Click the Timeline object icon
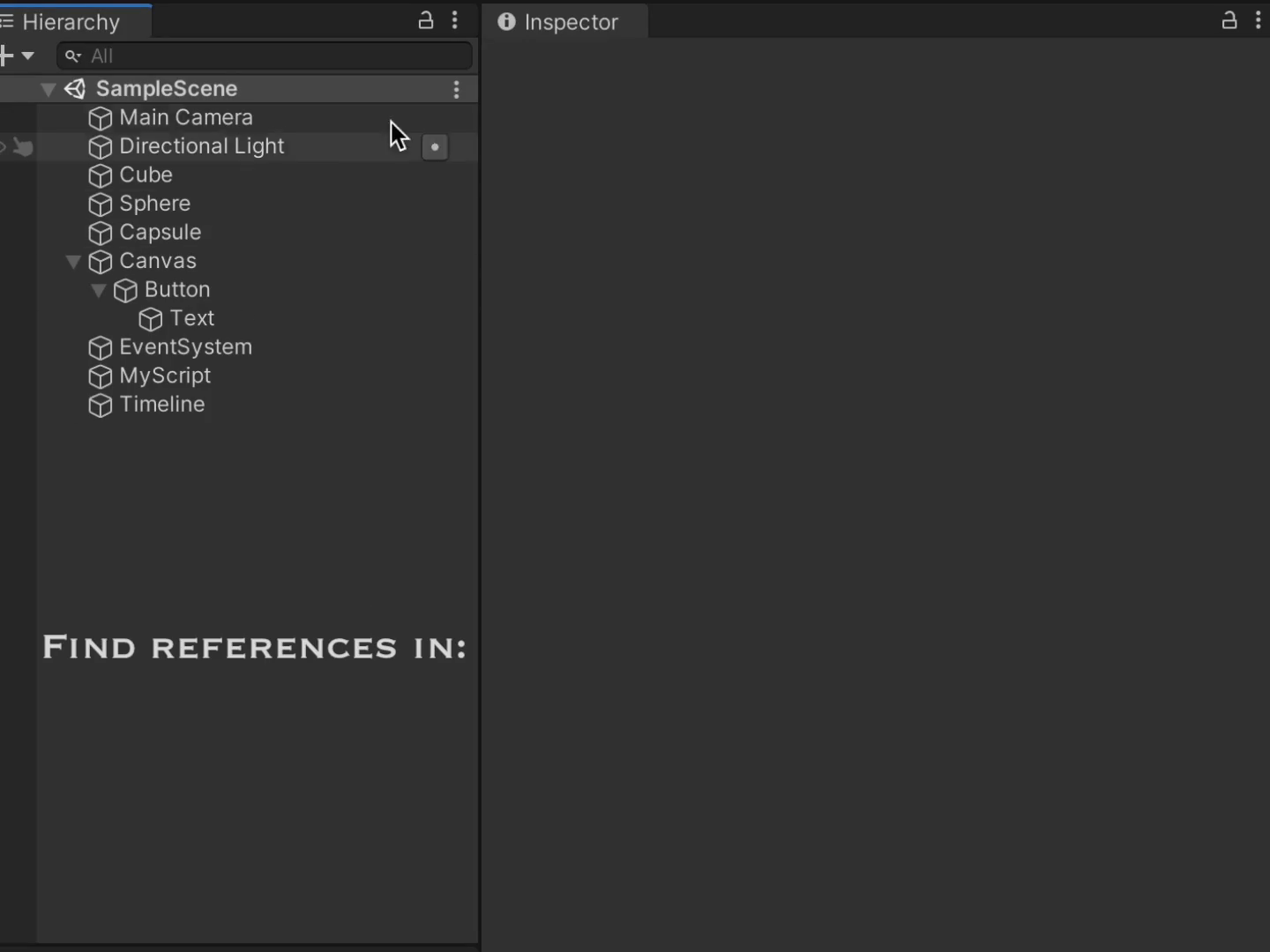Image resolution: width=1270 pixels, height=952 pixels. point(101,405)
